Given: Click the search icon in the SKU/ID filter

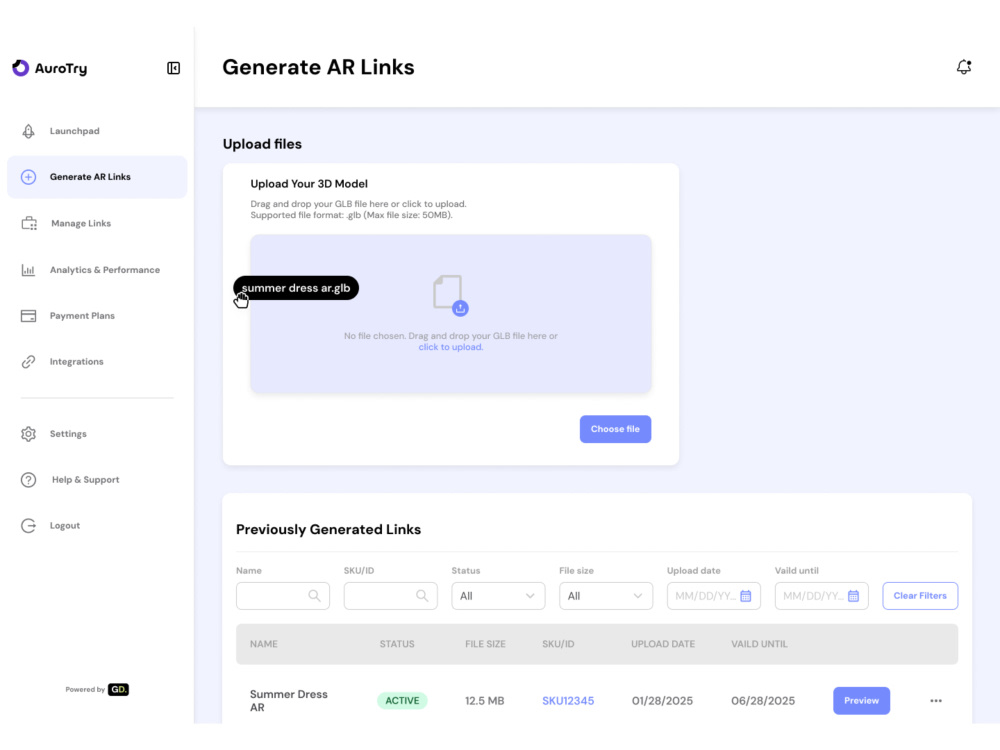Looking at the screenshot, I should (422, 596).
